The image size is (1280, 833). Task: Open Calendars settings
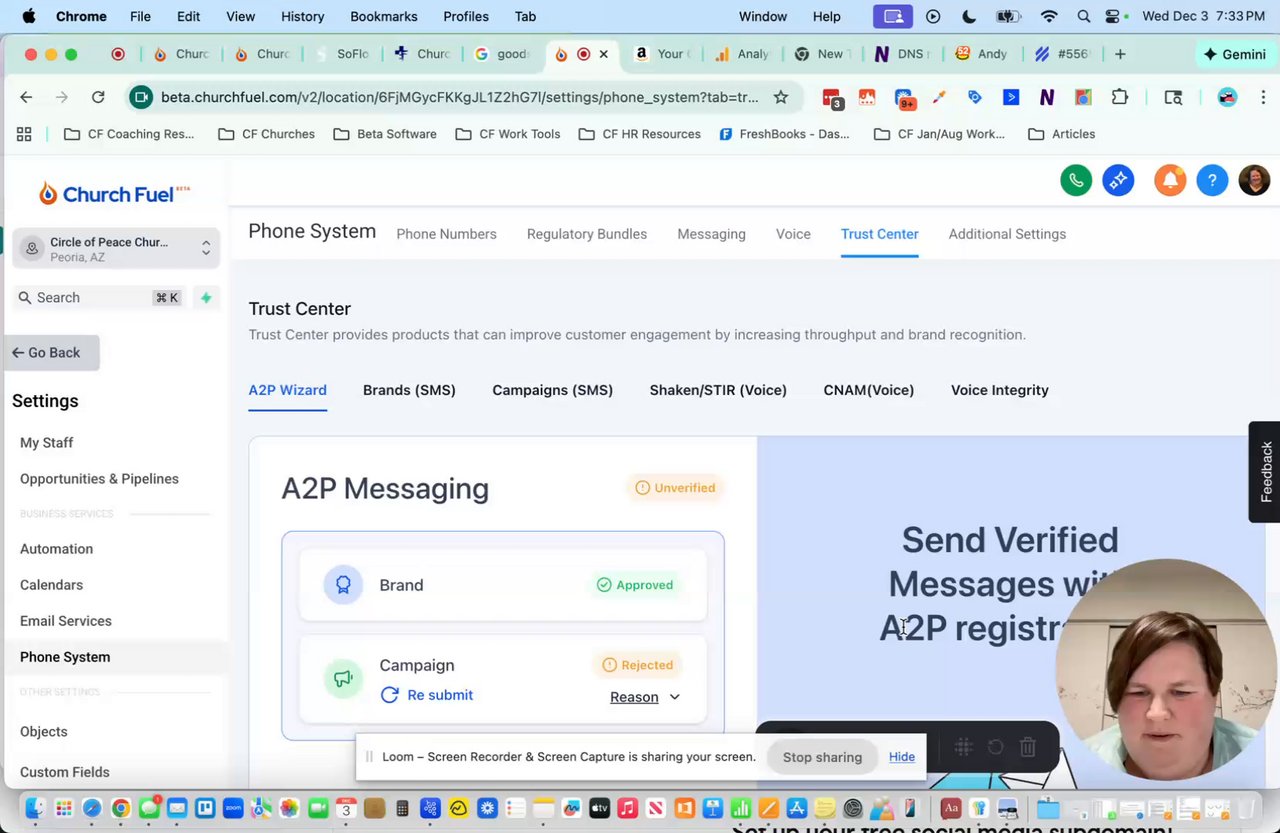[51, 585]
